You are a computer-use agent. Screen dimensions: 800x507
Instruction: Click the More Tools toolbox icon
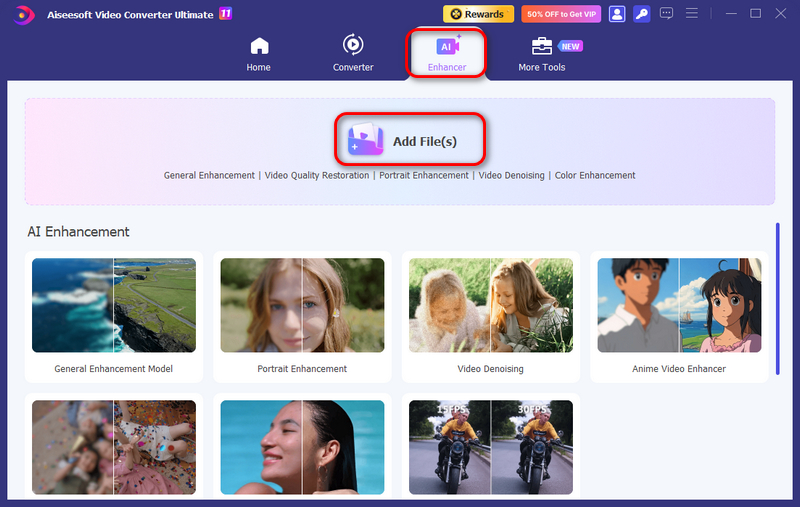point(542,46)
